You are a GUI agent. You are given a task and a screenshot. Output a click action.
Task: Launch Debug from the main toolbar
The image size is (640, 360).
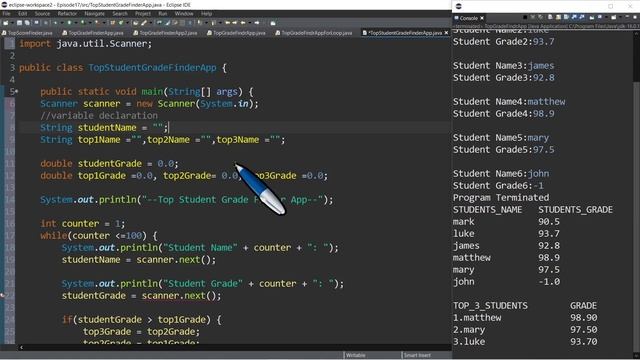(56, 23)
